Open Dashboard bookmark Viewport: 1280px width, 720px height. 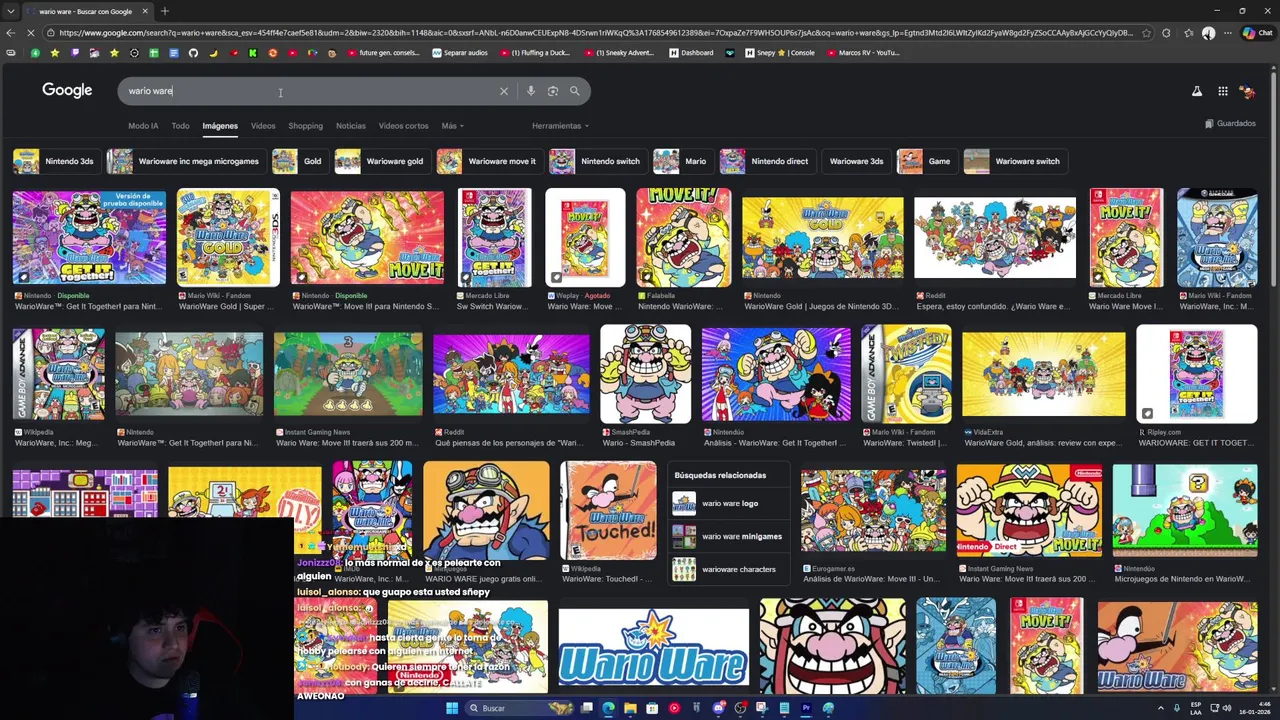coord(692,53)
